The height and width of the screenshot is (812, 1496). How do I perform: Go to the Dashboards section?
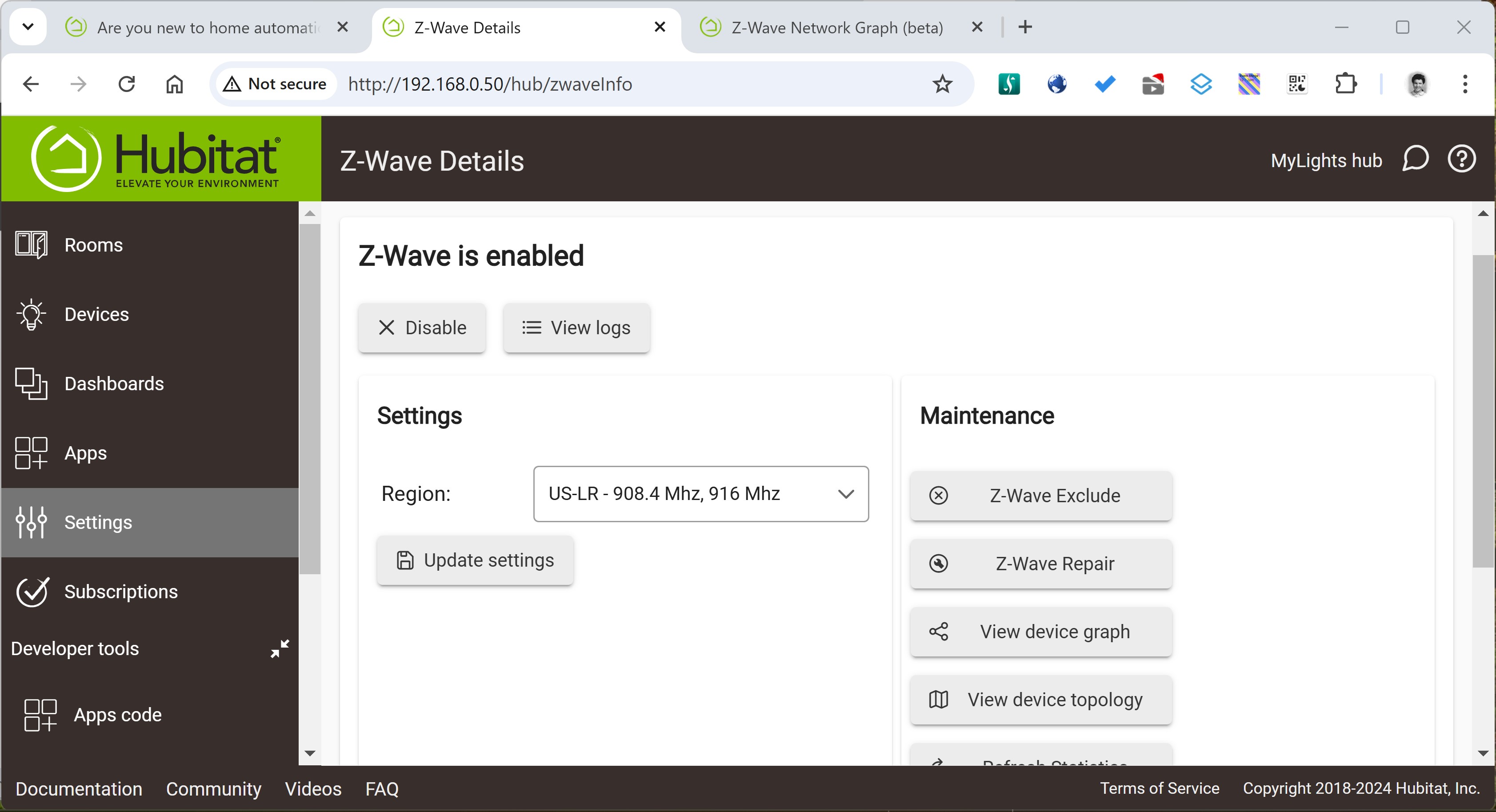point(150,384)
